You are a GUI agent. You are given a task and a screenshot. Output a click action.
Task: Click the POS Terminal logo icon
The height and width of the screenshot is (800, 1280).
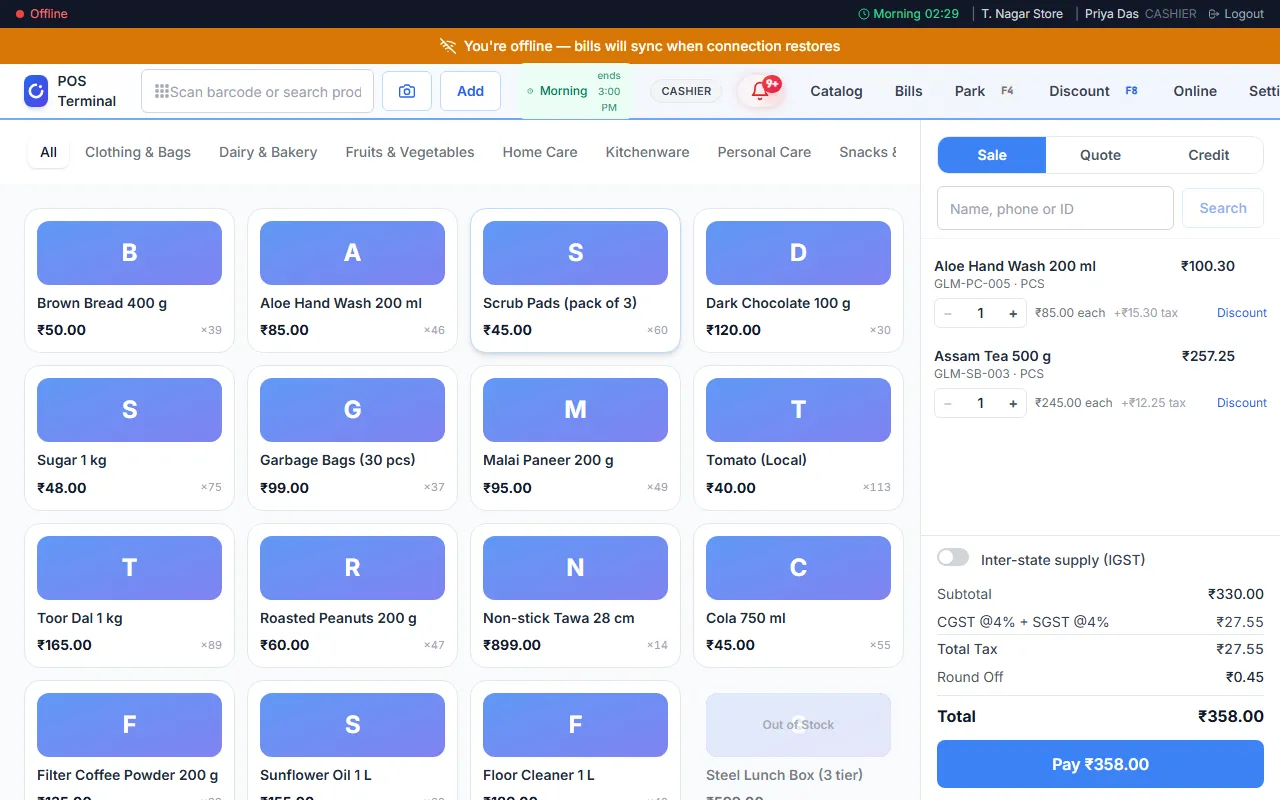pyautogui.click(x=36, y=91)
